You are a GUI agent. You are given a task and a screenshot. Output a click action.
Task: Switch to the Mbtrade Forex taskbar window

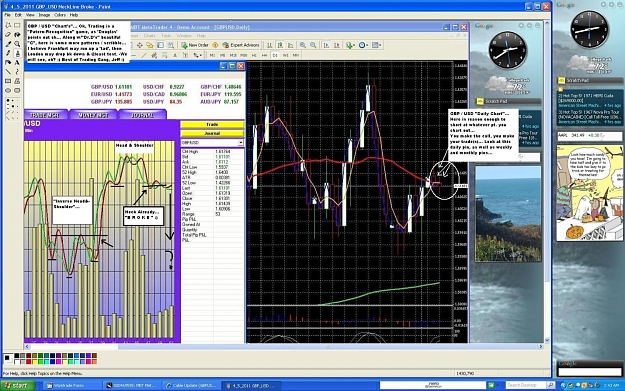click(72, 385)
